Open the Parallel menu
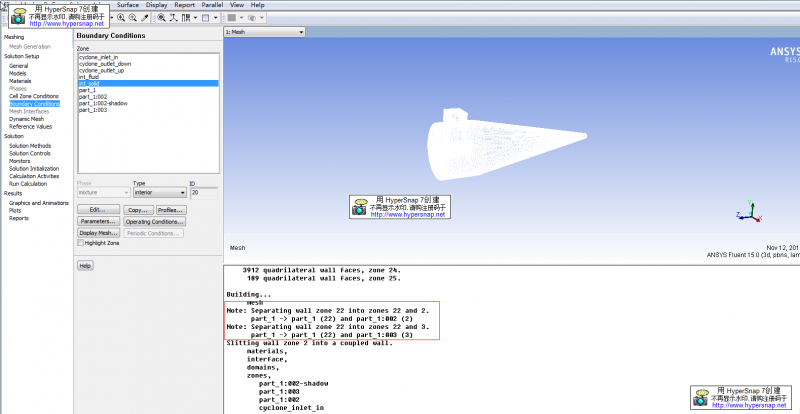This screenshot has width=800, height=414. (x=212, y=5)
